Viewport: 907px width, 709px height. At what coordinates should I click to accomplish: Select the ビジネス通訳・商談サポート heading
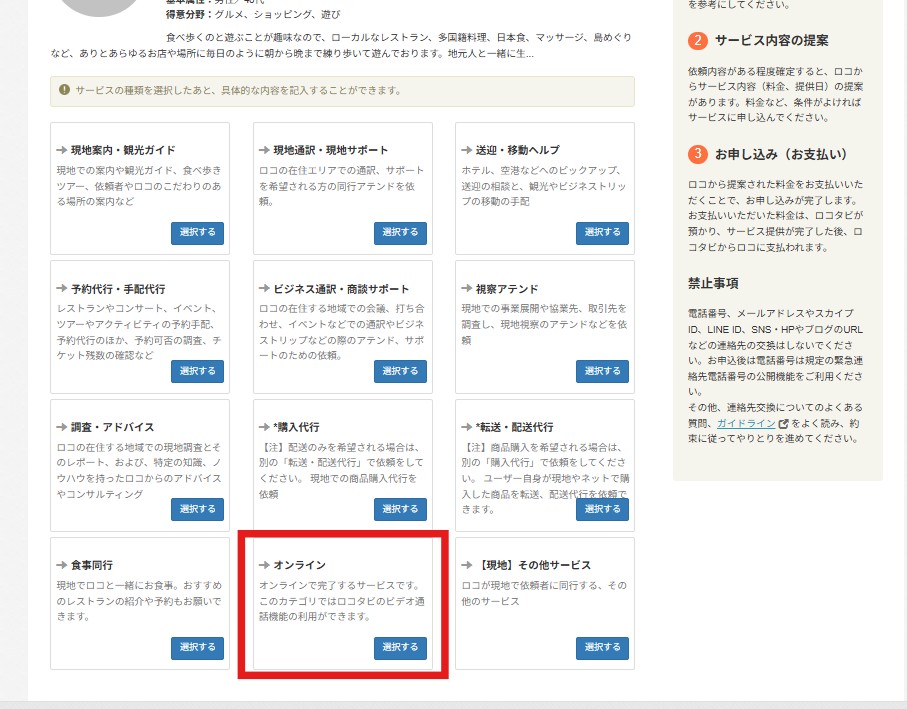pyautogui.click(x=341, y=289)
